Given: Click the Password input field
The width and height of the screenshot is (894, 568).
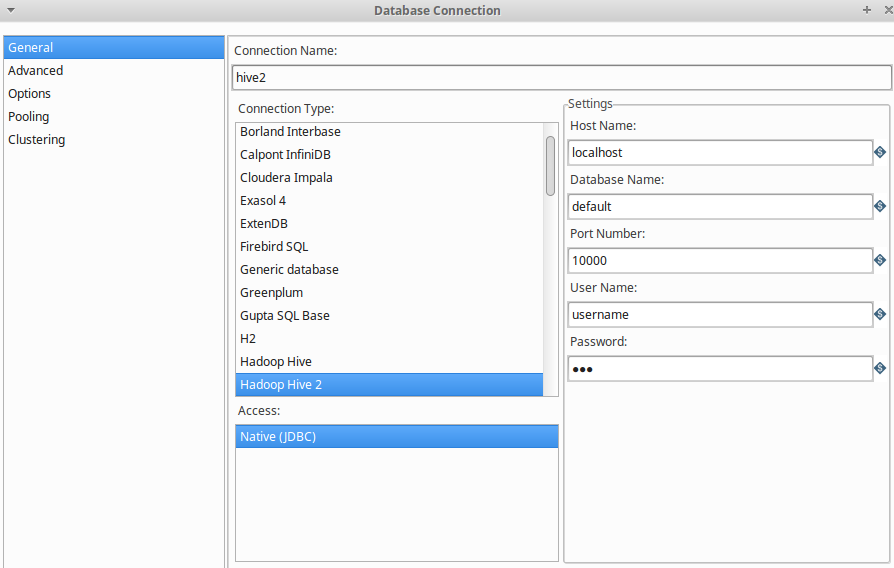Looking at the screenshot, I should (x=720, y=368).
